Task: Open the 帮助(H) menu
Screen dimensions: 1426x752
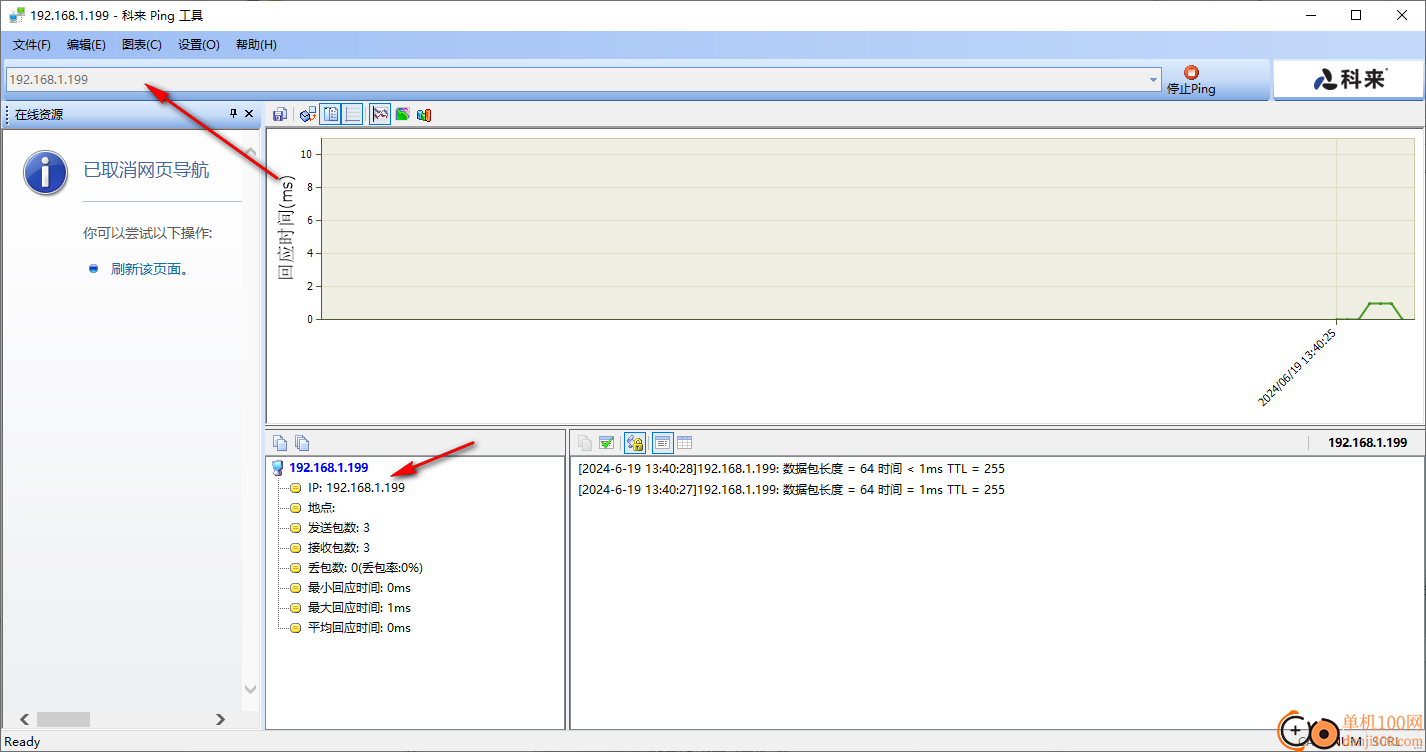Action: point(256,45)
